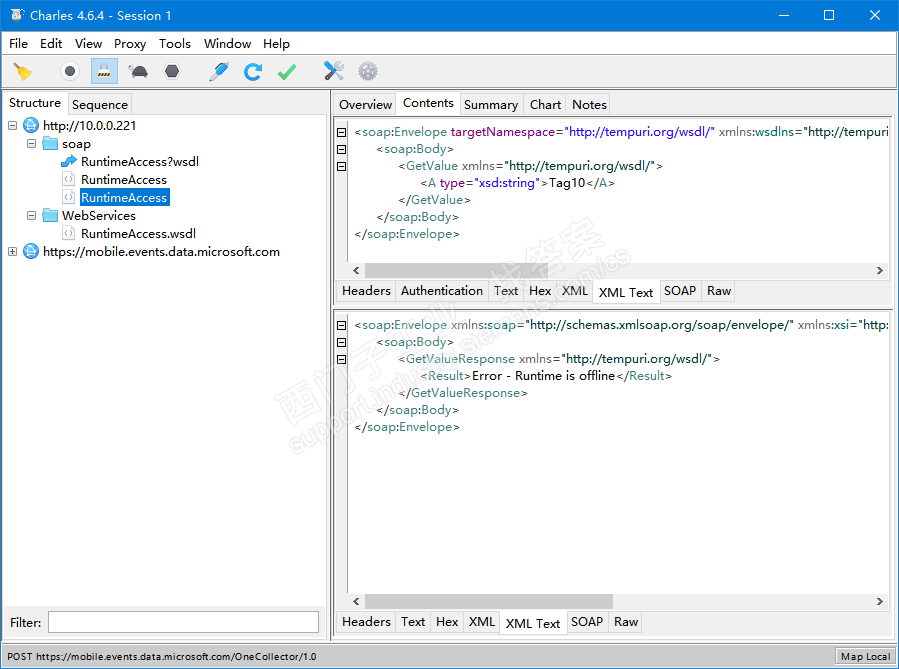Open the Proxy menu
This screenshot has height=669, width=899.
click(130, 43)
